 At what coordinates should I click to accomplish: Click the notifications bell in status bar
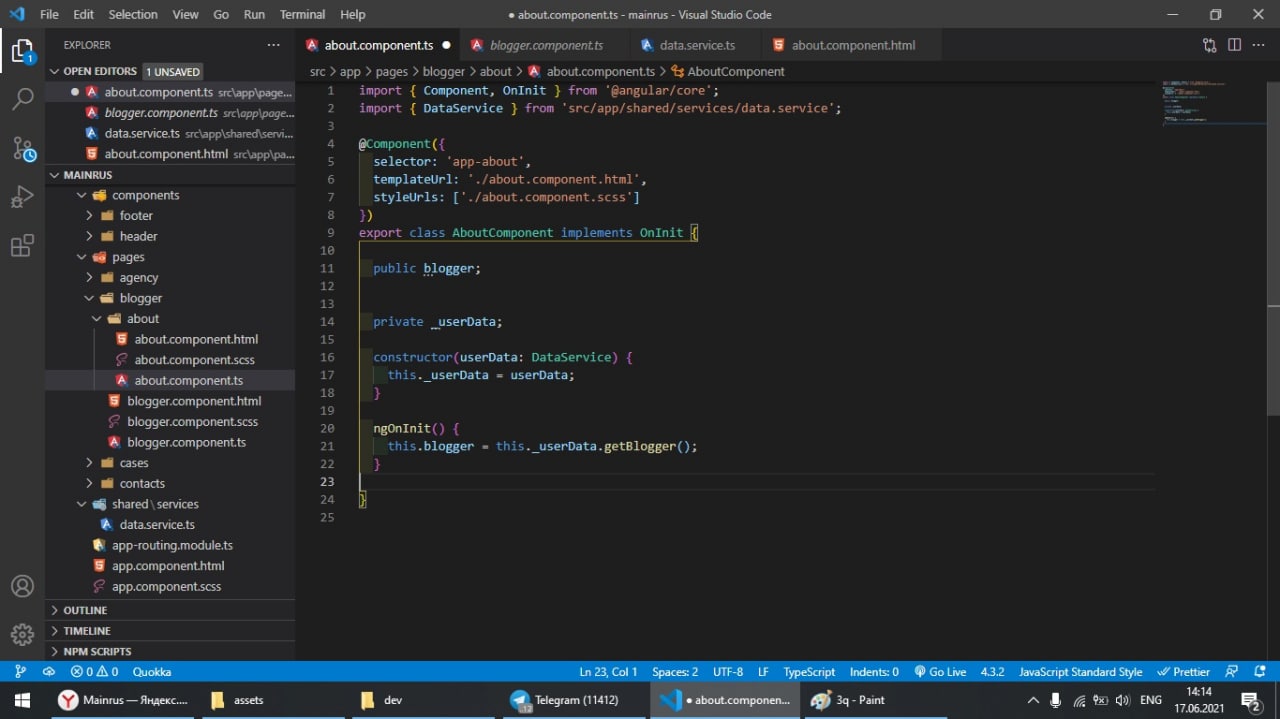pyautogui.click(x=1258, y=672)
